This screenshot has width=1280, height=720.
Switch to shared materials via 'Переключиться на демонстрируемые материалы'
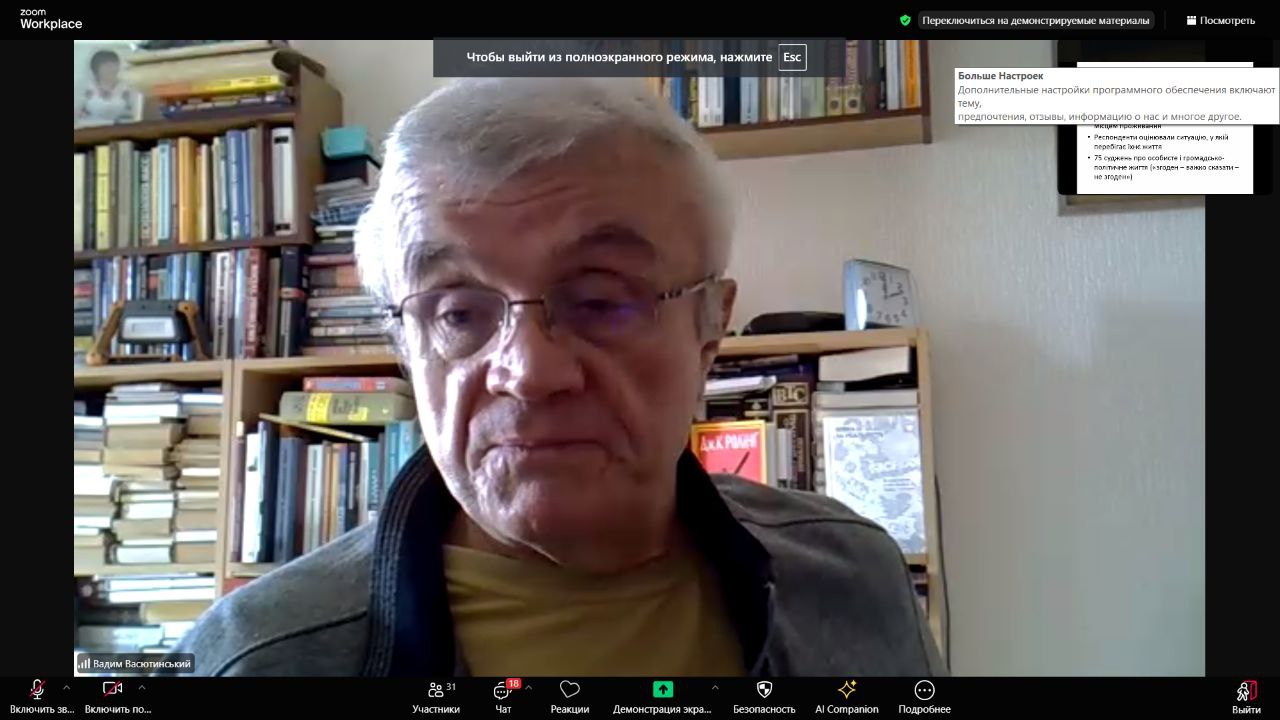(1035, 20)
